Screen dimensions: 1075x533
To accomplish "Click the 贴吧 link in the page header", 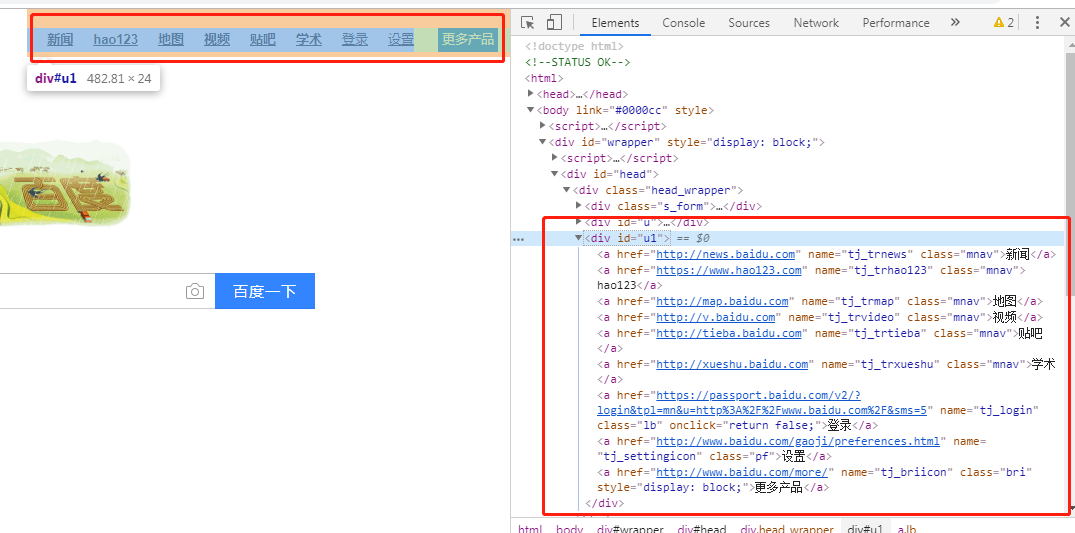I will click(263, 40).
